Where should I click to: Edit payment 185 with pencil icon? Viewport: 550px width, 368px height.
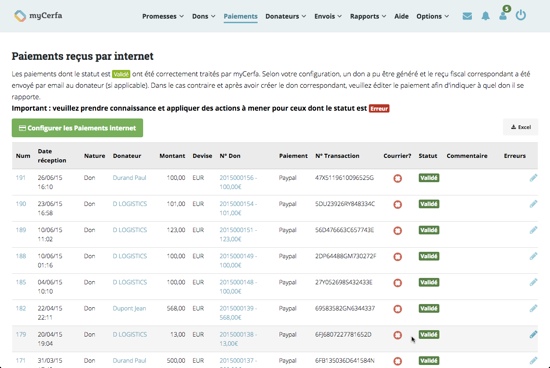pyautogui.click(x=533, y=282)
